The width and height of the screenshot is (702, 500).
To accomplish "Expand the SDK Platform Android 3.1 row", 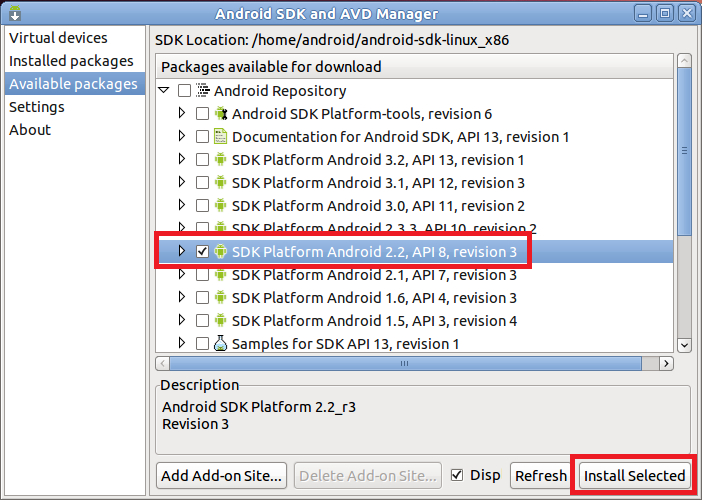I will tap(182, 182).
